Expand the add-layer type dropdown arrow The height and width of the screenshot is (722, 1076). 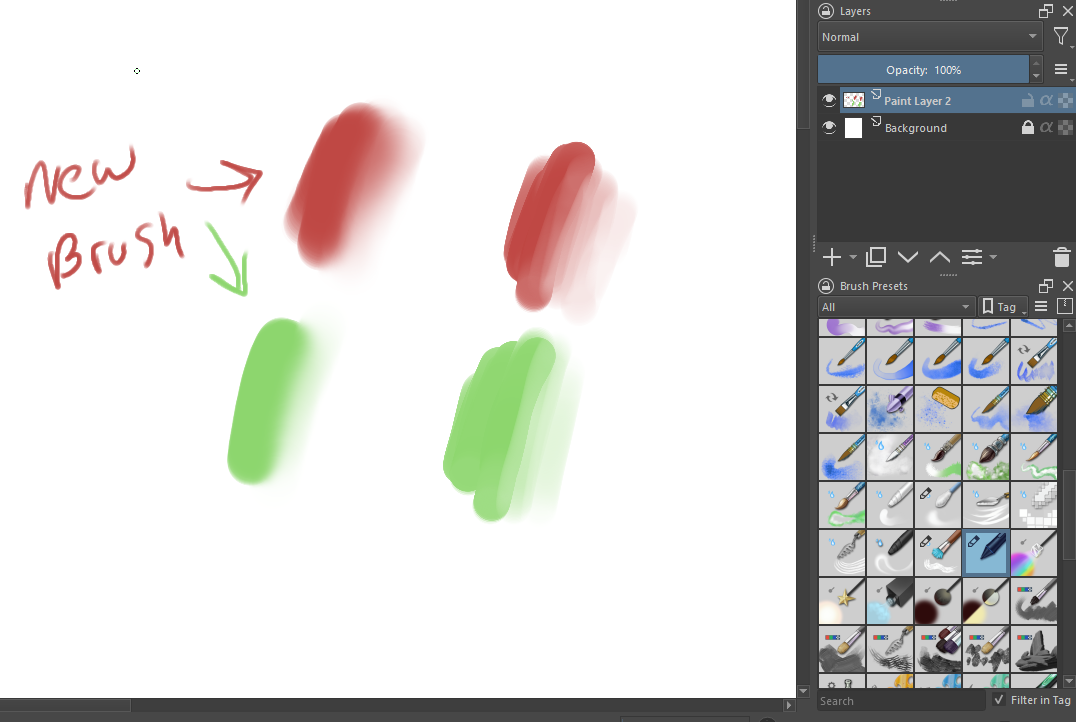point(853,257)
